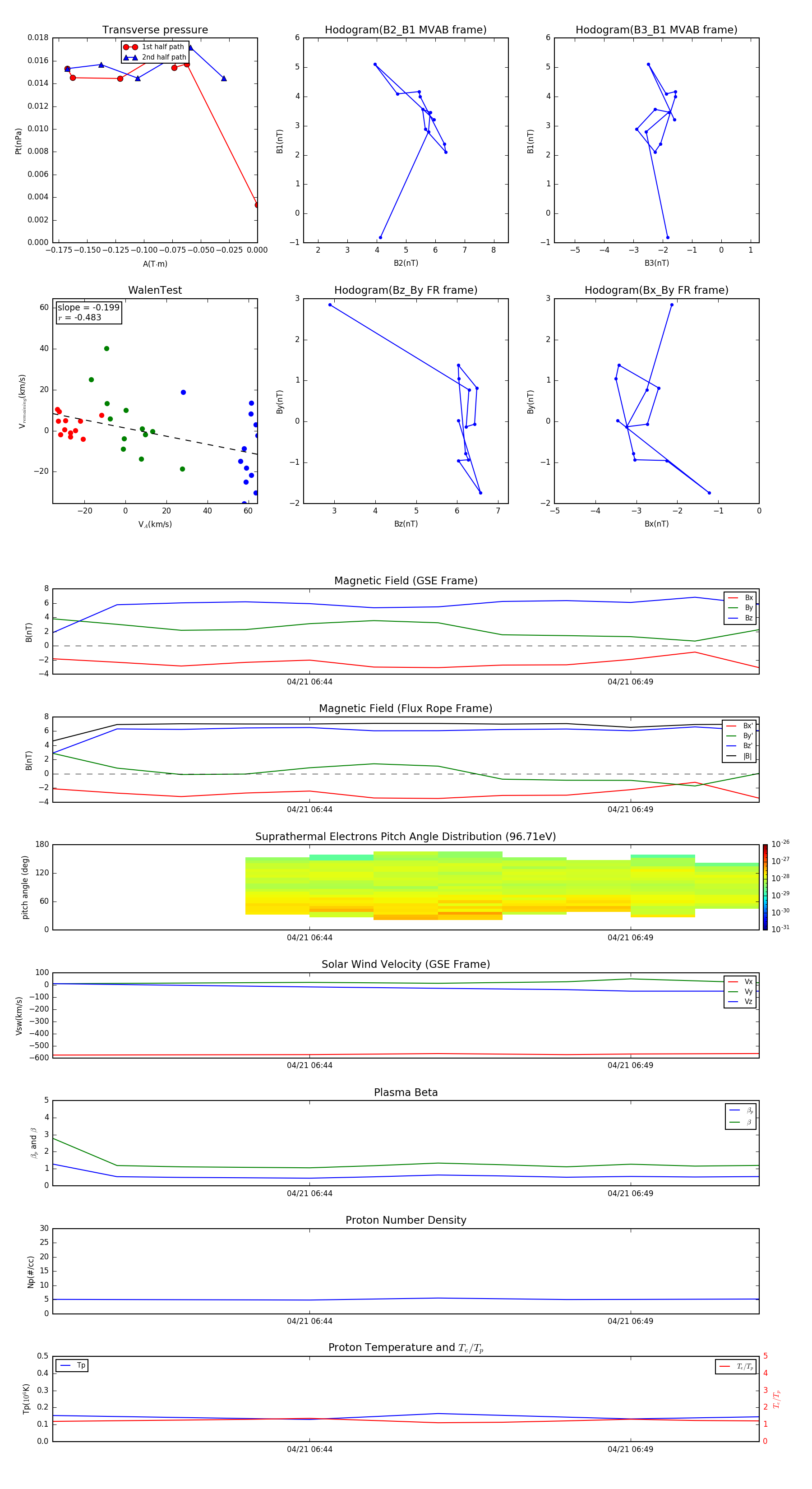Click the 'B3(nT)' x-axis label
The height and width of the screenshot is (1489, 812).
[x=656, y=263]
